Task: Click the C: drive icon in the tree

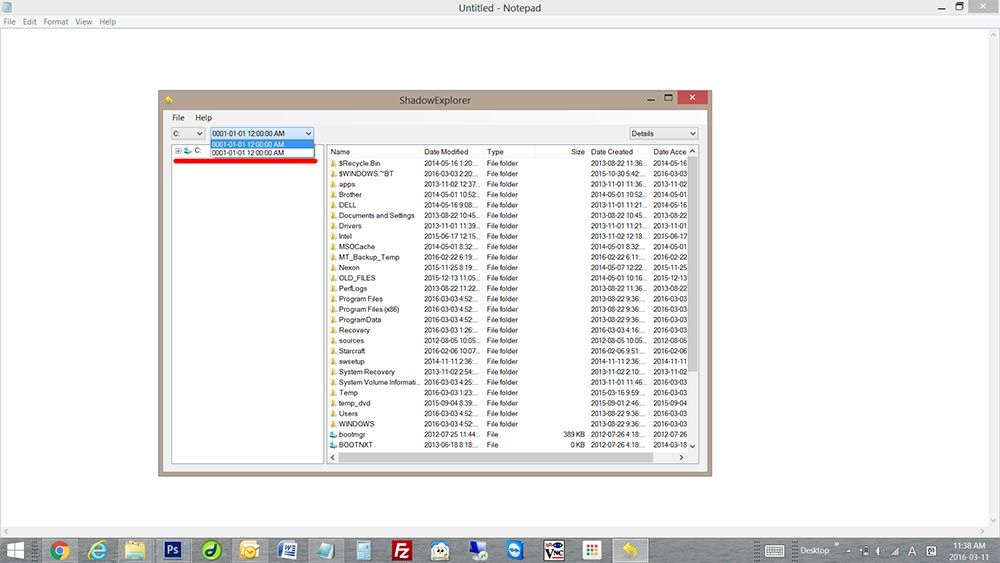Action: click(188, 150)
